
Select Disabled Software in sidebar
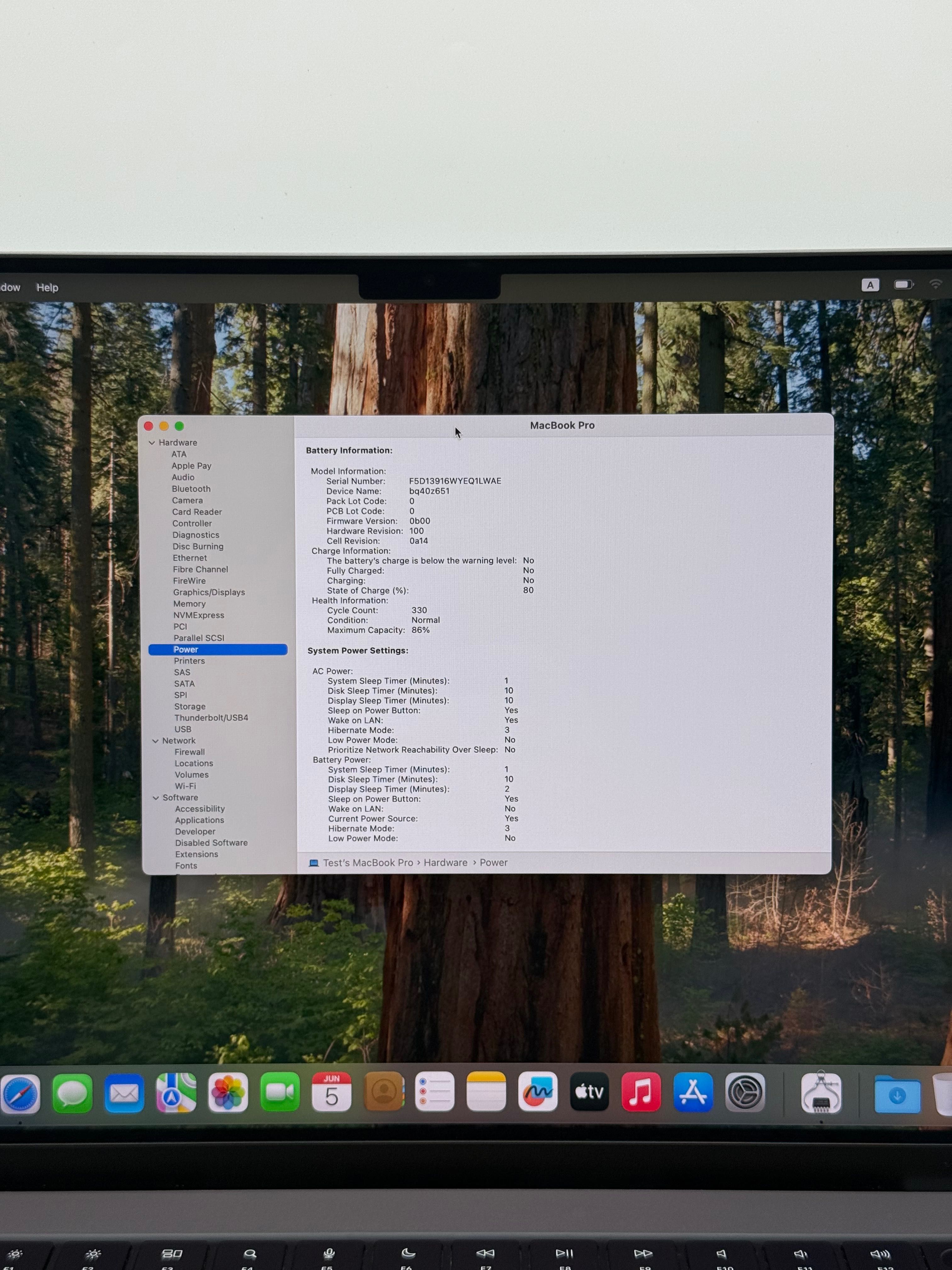coord(212,843)
